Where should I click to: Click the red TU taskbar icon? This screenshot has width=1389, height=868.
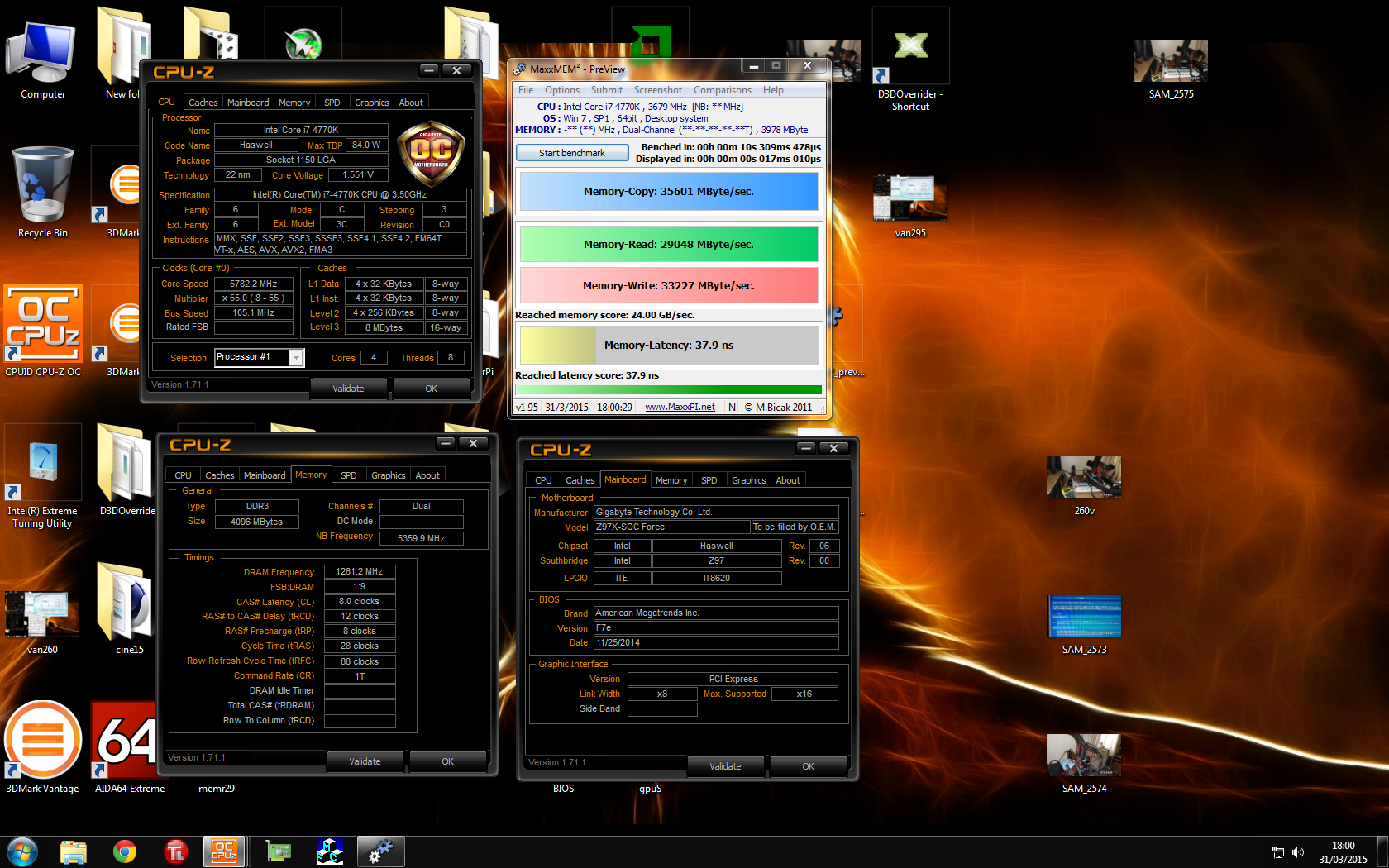point(176,851)
